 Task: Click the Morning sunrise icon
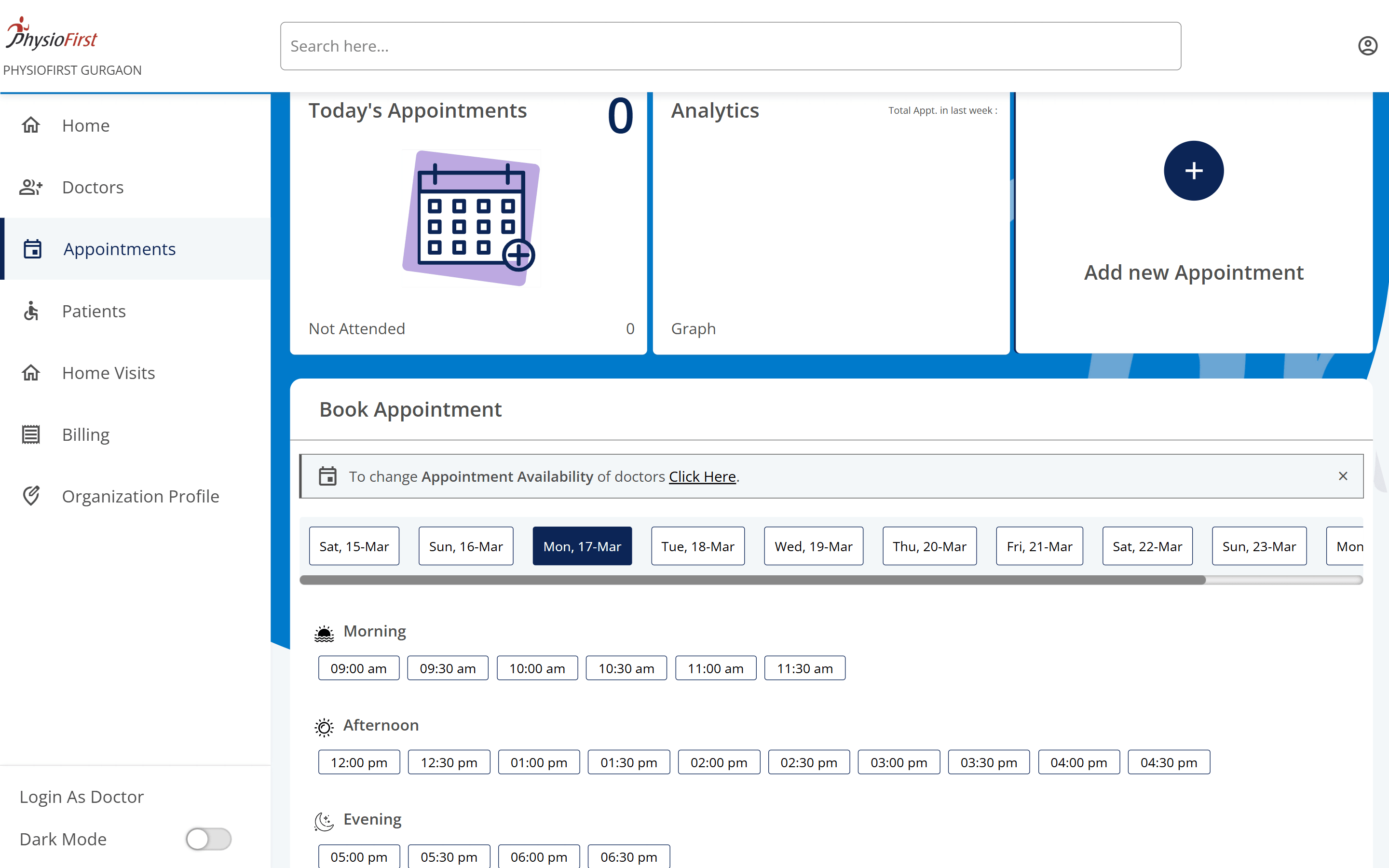click(x=324, y=633)
